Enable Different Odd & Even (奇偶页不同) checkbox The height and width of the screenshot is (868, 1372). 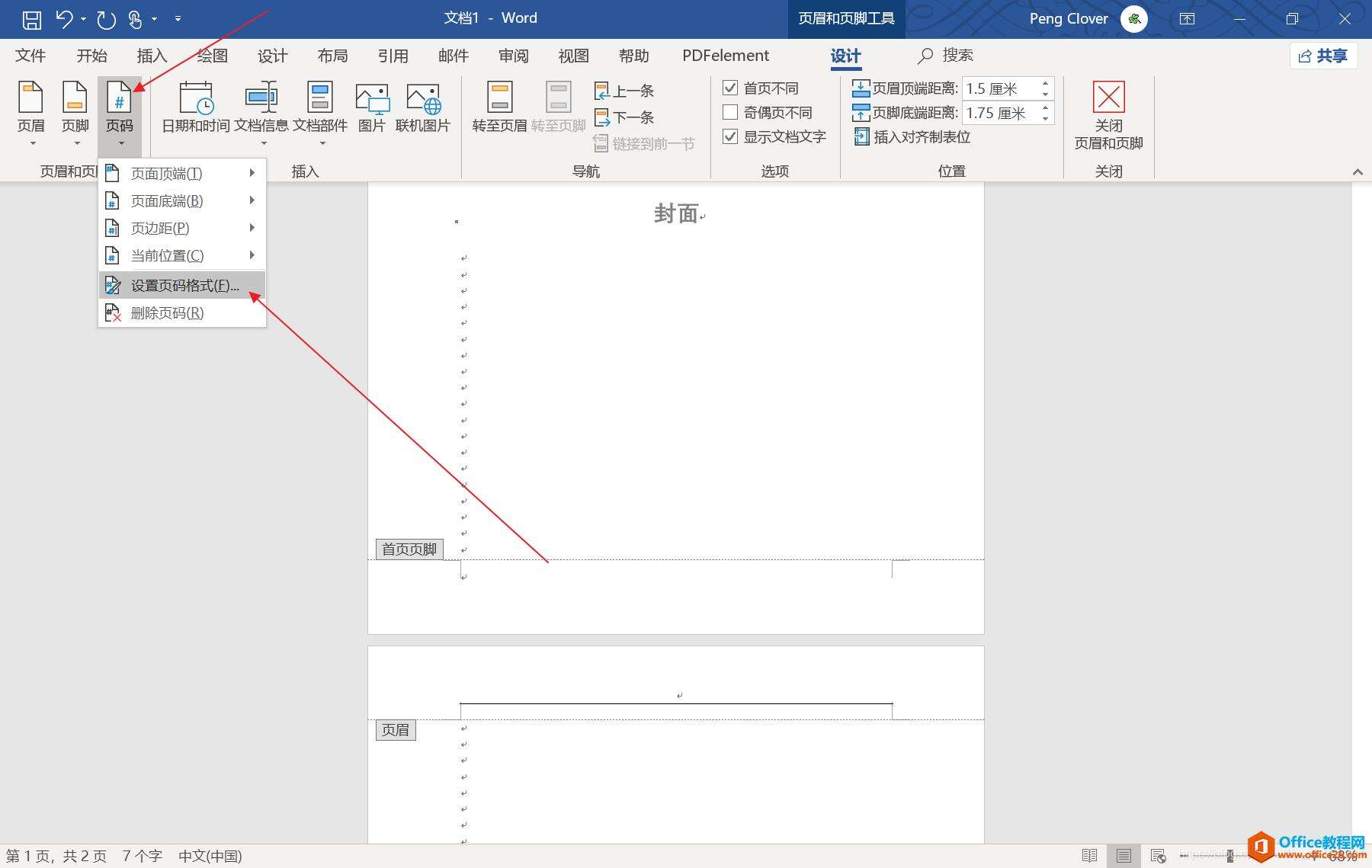(x=730, y=113)
